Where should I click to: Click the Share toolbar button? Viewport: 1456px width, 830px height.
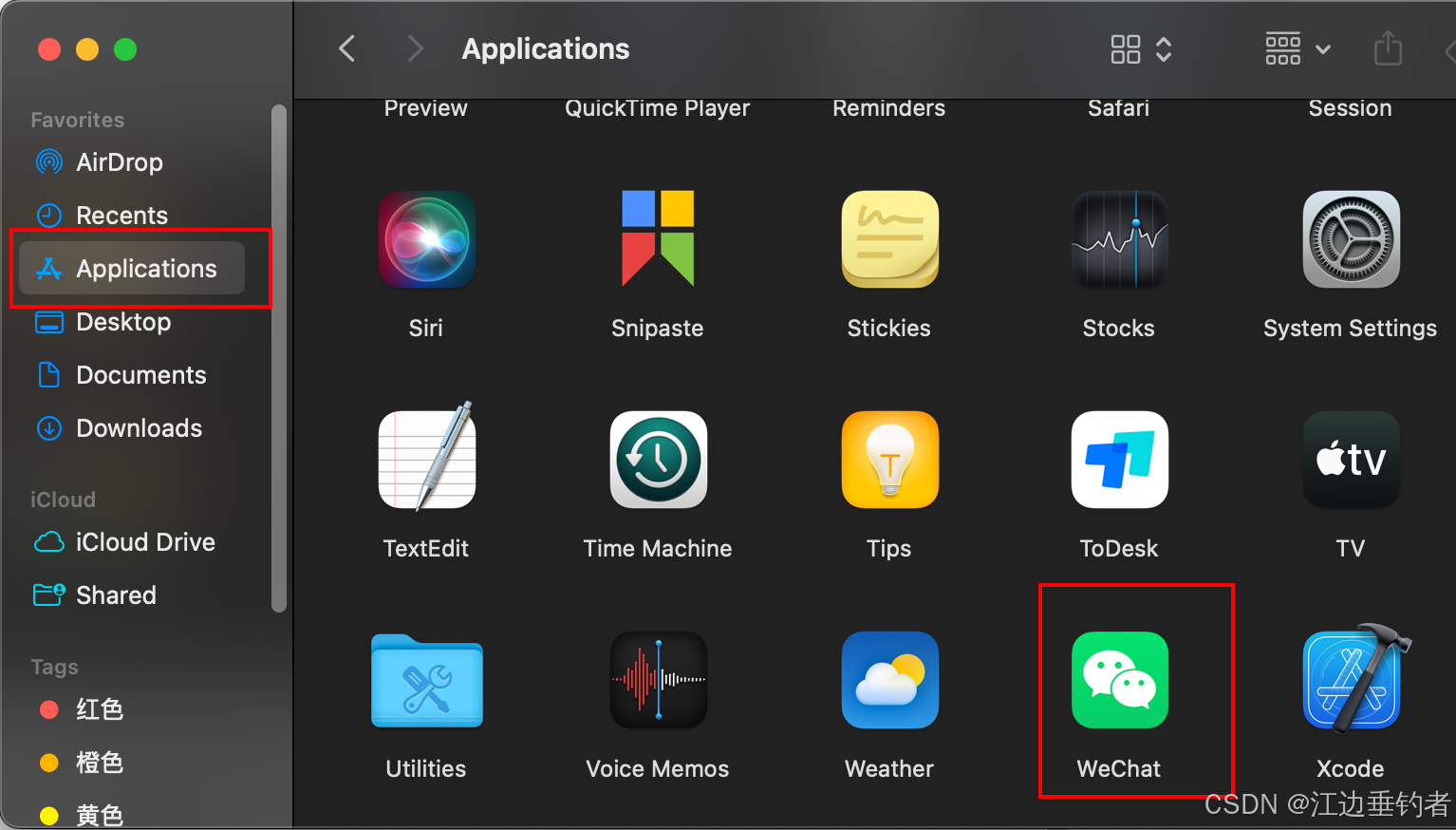(x=1388, y=48)
